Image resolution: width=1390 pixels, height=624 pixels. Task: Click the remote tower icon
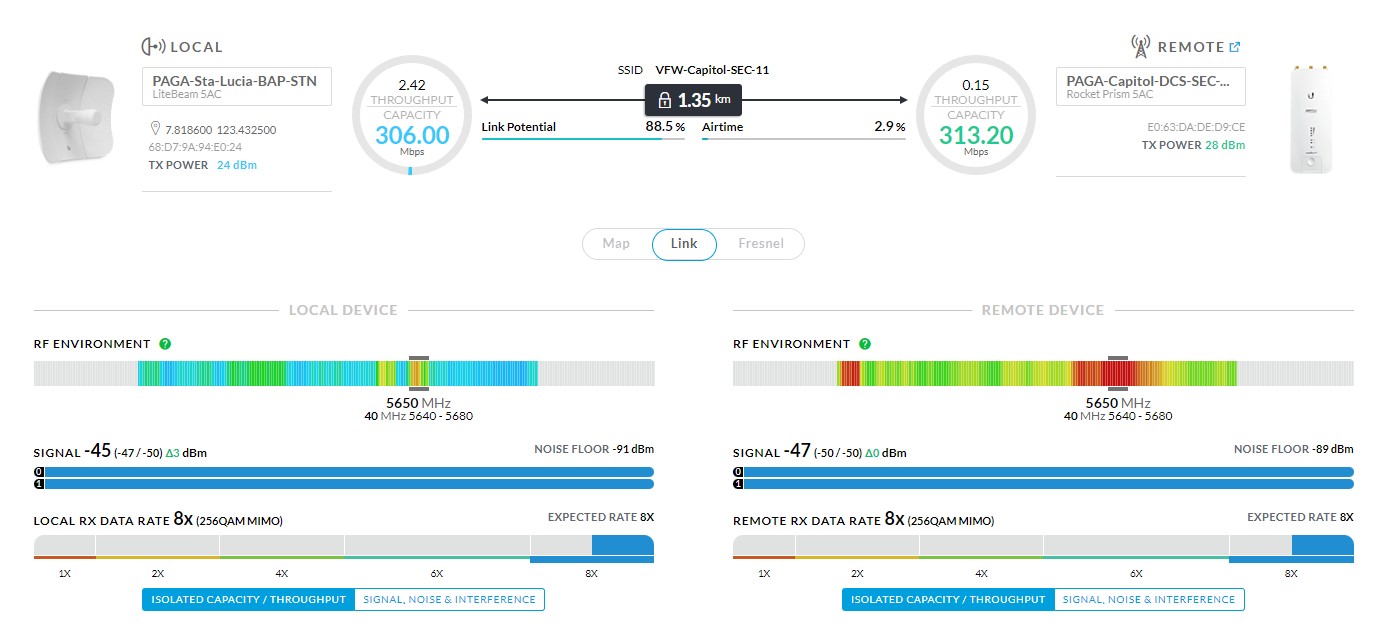pos(1140,47)
